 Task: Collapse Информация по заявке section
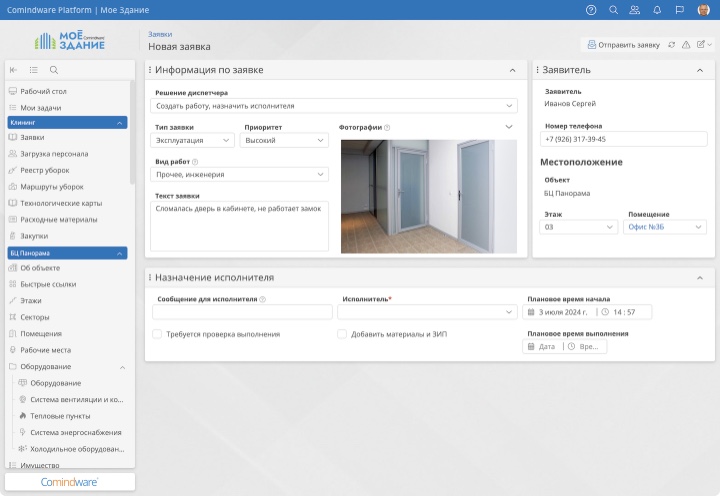pos(512,70)
